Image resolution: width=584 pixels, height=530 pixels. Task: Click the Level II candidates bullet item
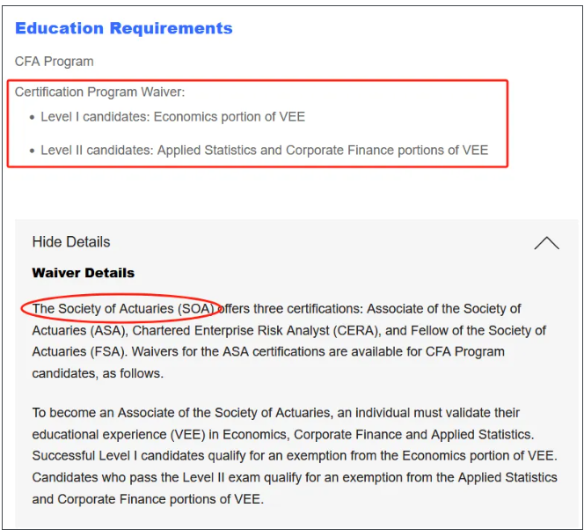264,150
